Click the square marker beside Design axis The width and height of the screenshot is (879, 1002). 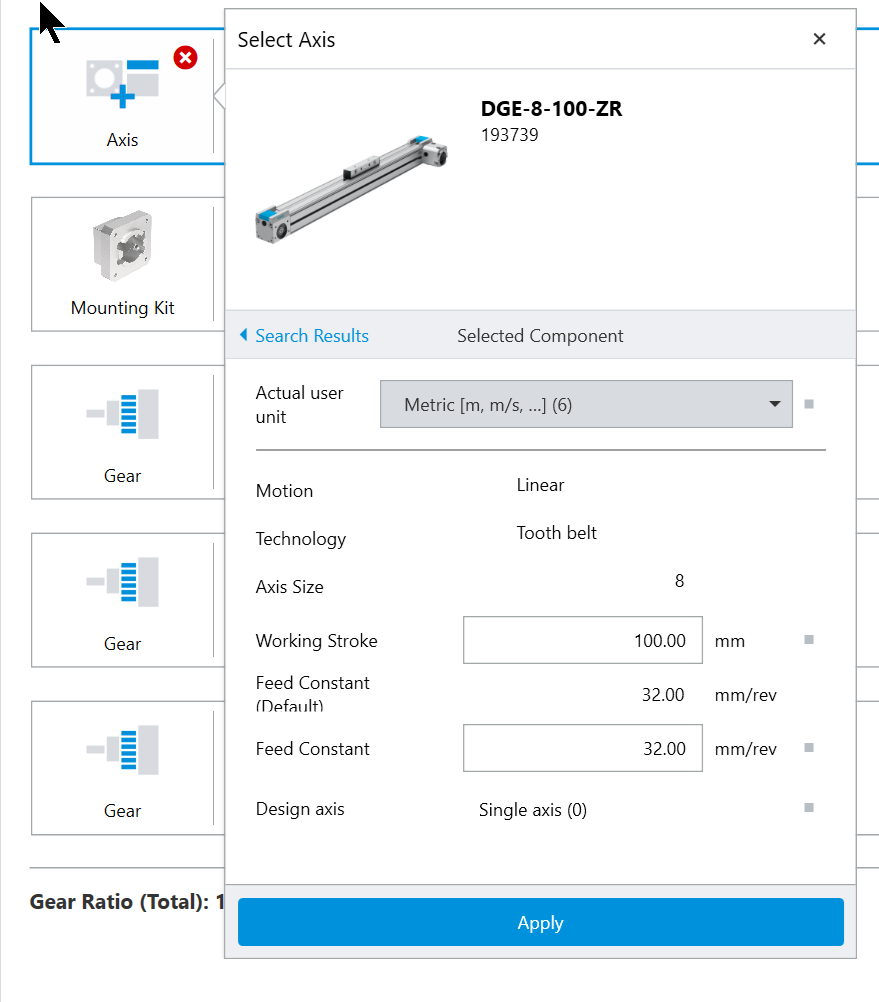(809, 808)
